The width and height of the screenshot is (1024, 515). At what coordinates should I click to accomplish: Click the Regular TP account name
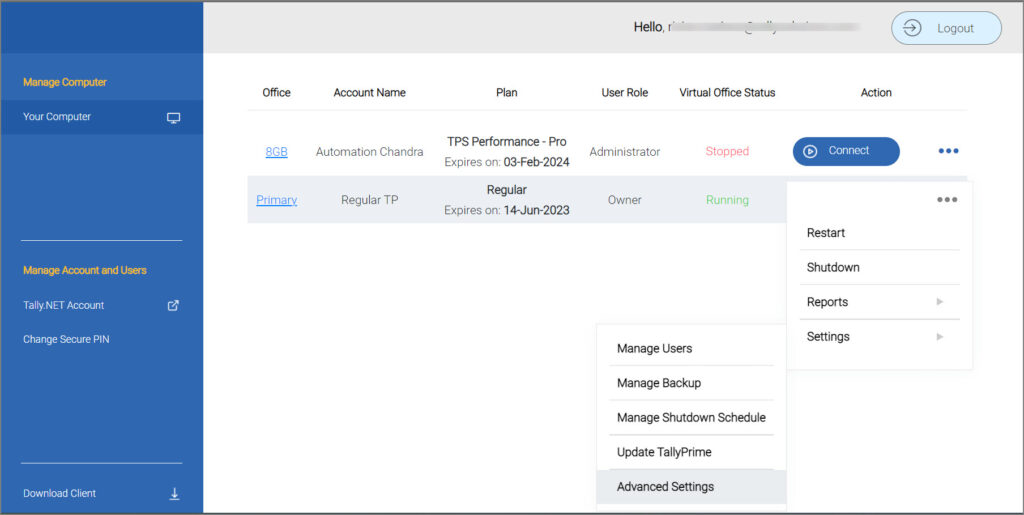[x=370, y=200]
